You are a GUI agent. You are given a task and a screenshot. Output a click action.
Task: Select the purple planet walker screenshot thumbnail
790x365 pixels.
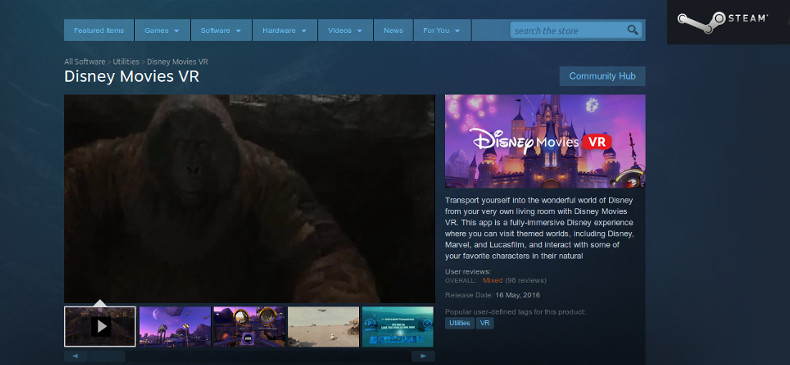coord(175,327)
